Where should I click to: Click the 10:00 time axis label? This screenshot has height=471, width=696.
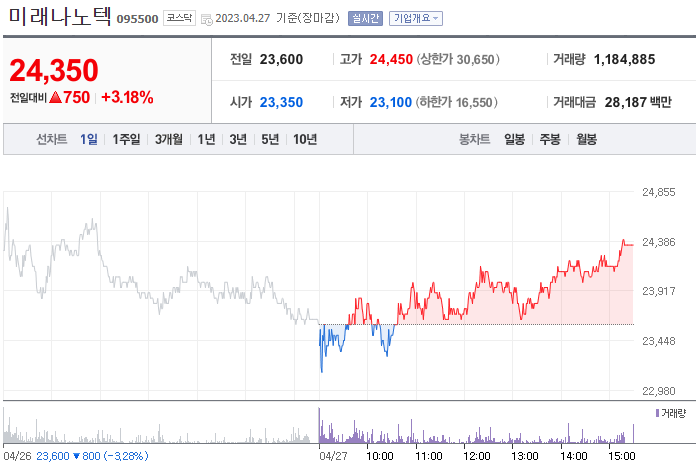pyautogui.click(x=380, y=456)
